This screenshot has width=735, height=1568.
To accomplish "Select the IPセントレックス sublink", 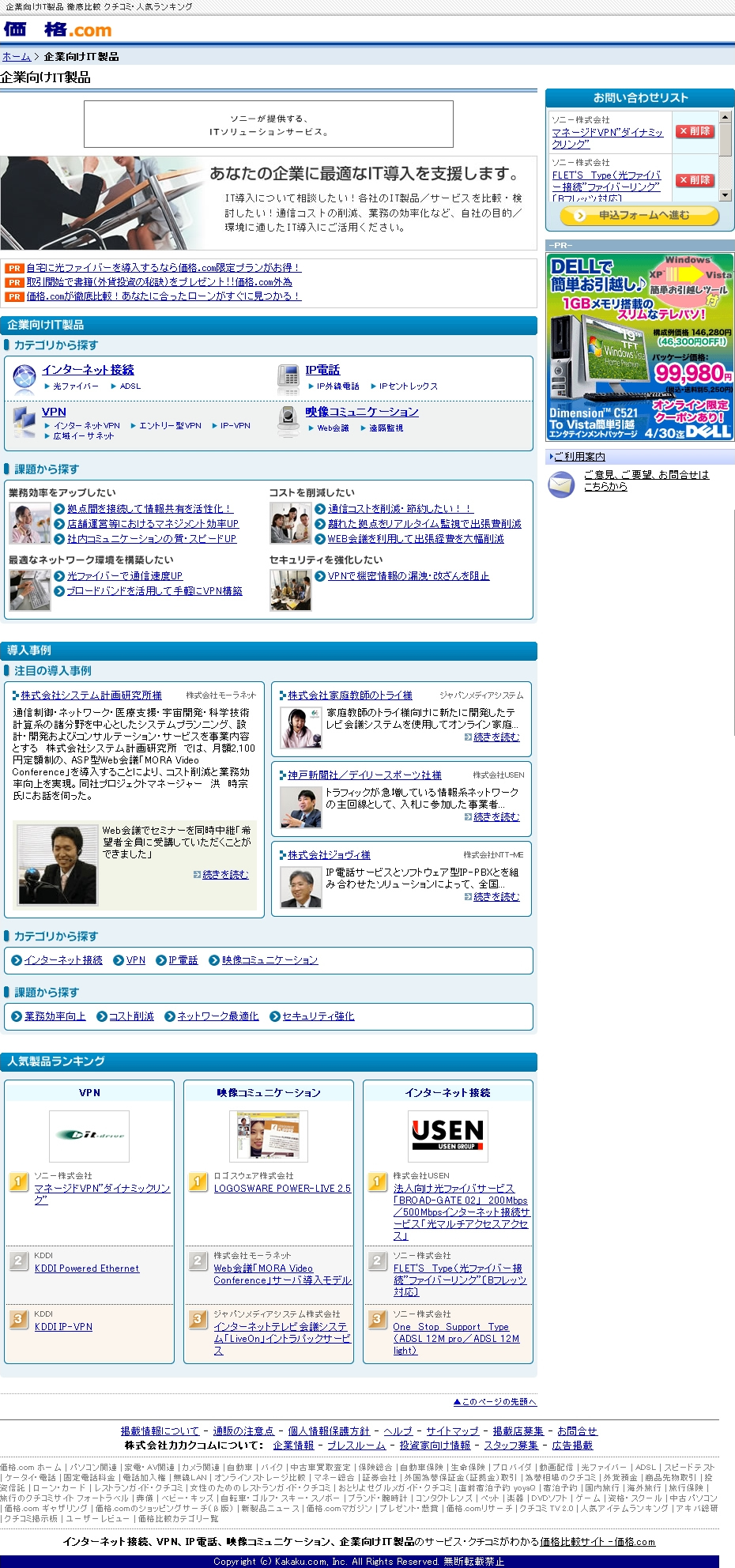I will click(x=409, y=386).
